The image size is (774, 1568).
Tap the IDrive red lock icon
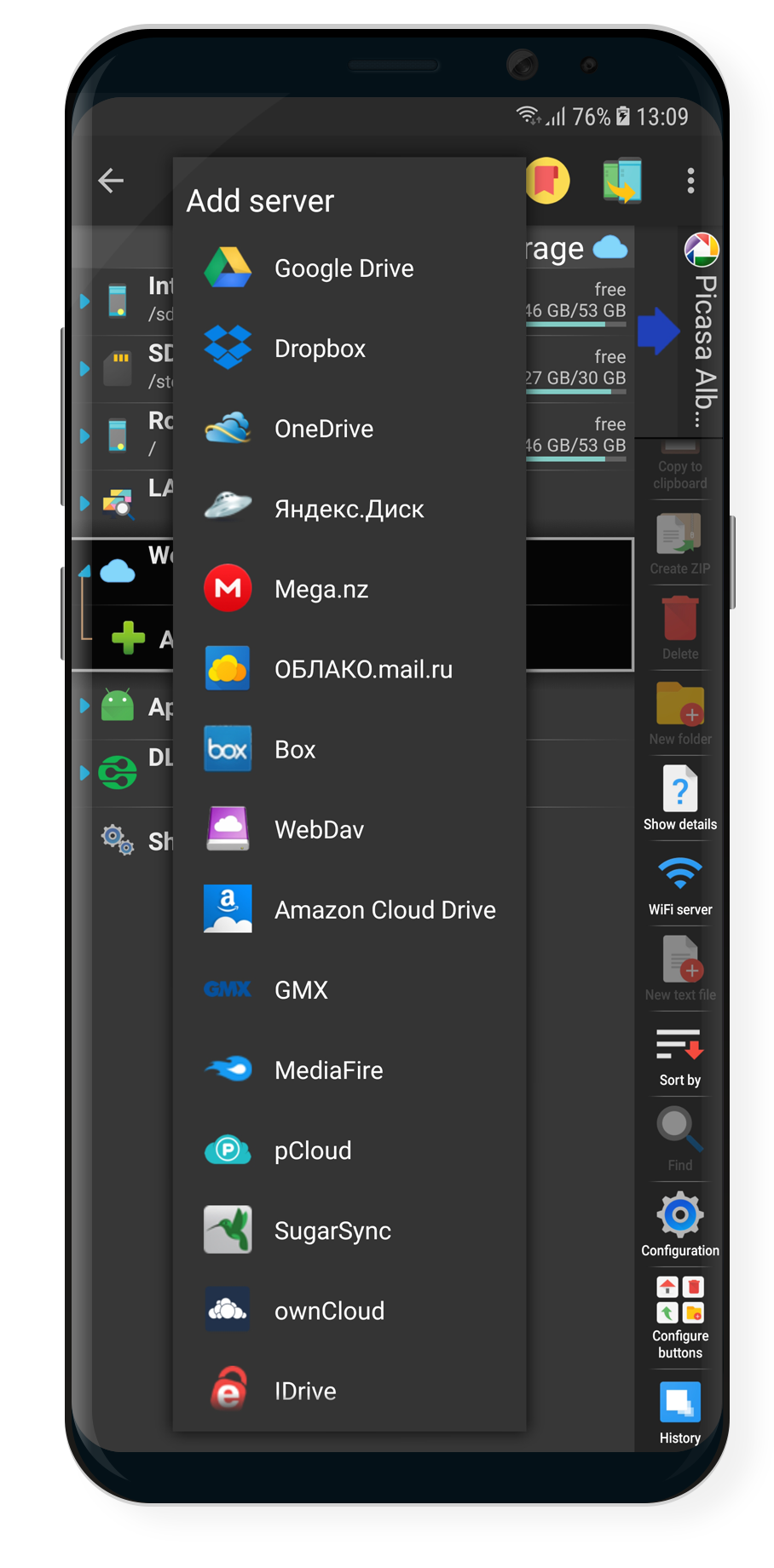tap(228, 1389)
